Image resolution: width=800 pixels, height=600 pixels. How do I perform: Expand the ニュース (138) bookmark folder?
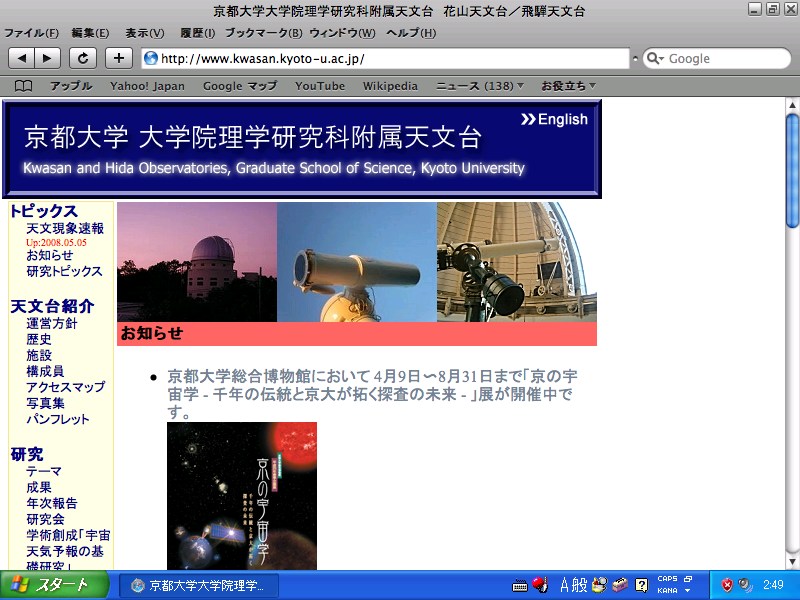[x=480, y=86]
